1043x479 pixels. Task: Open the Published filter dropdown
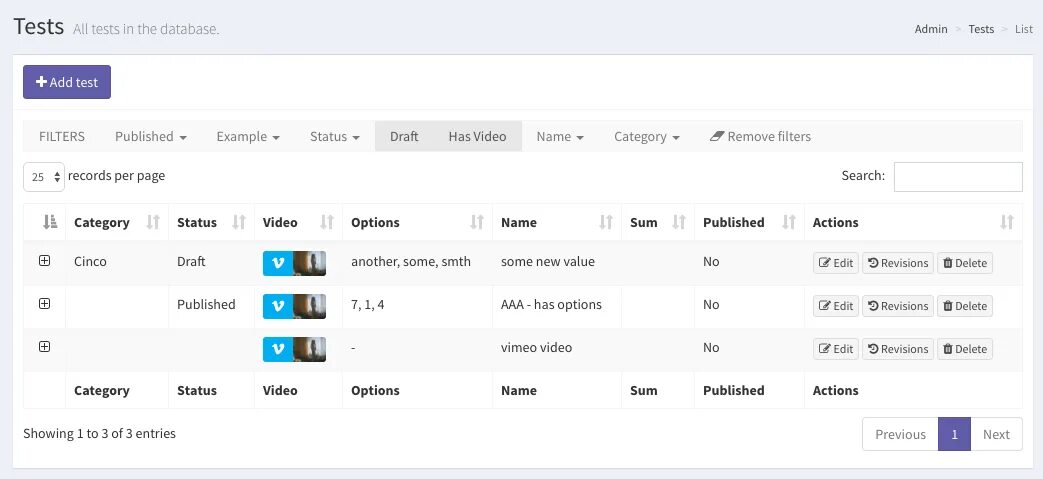151,137
